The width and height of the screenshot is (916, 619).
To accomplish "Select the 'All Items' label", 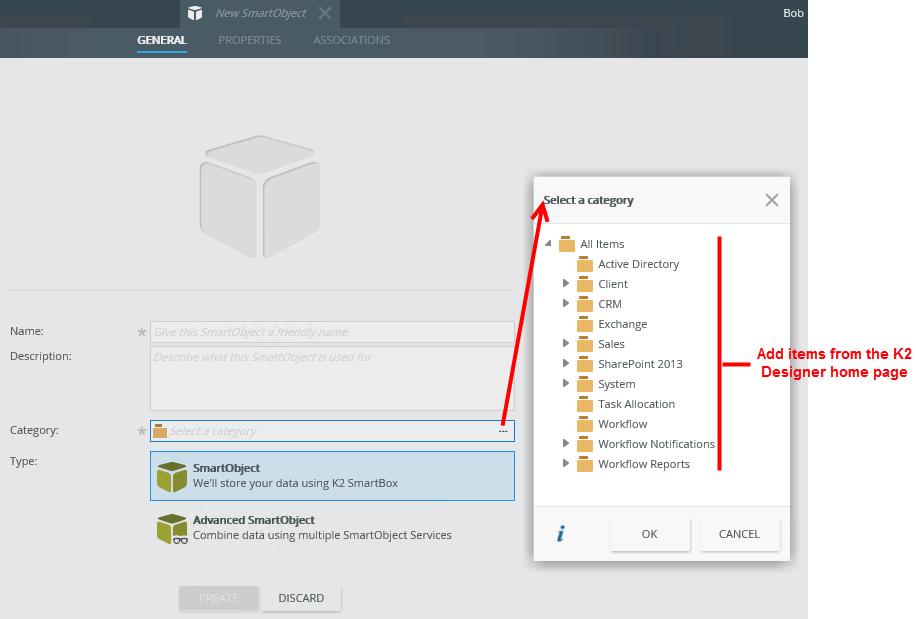I will (x=602, y=244).
